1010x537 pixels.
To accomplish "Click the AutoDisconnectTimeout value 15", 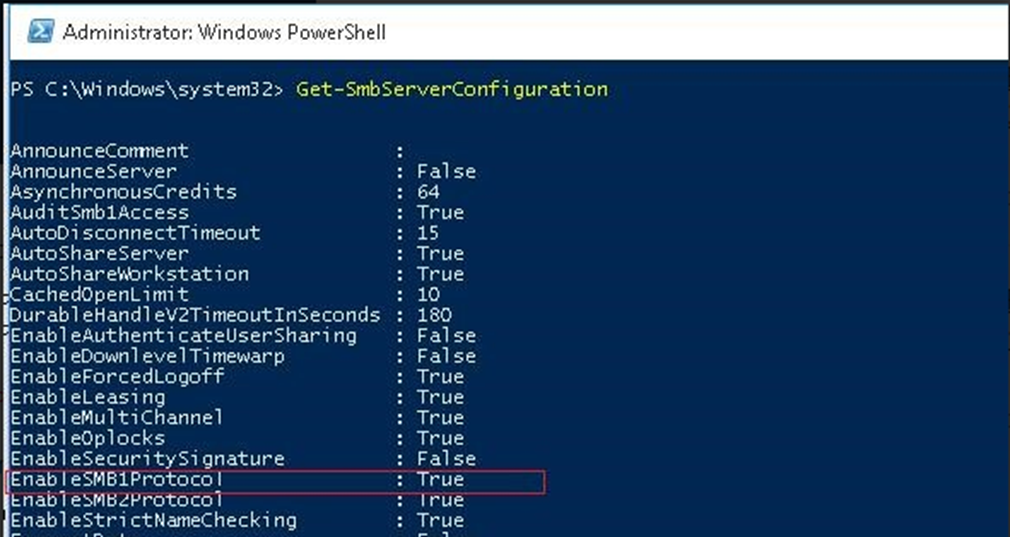I will tap(428, 232).
